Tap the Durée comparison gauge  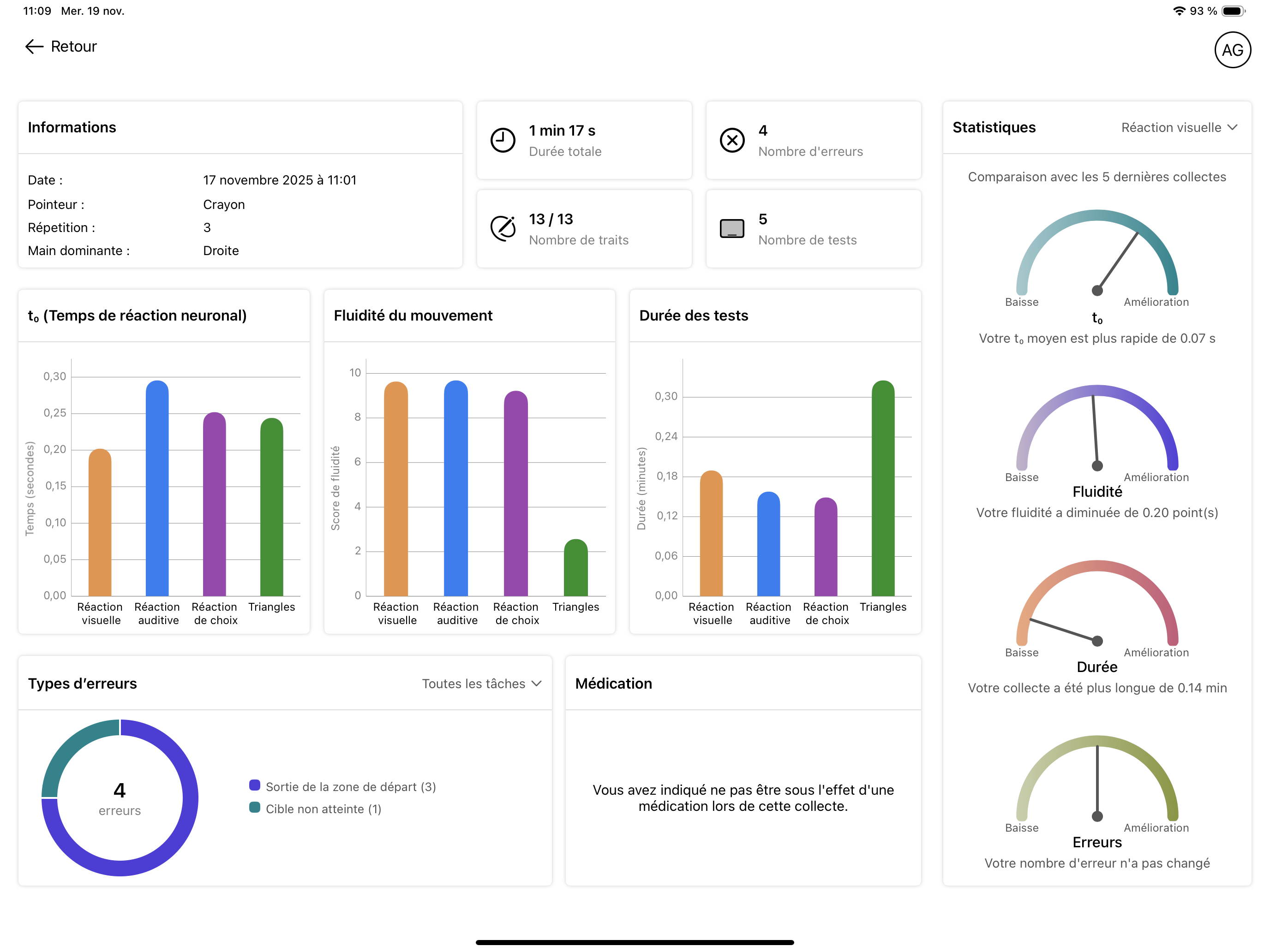(1097, 603)
